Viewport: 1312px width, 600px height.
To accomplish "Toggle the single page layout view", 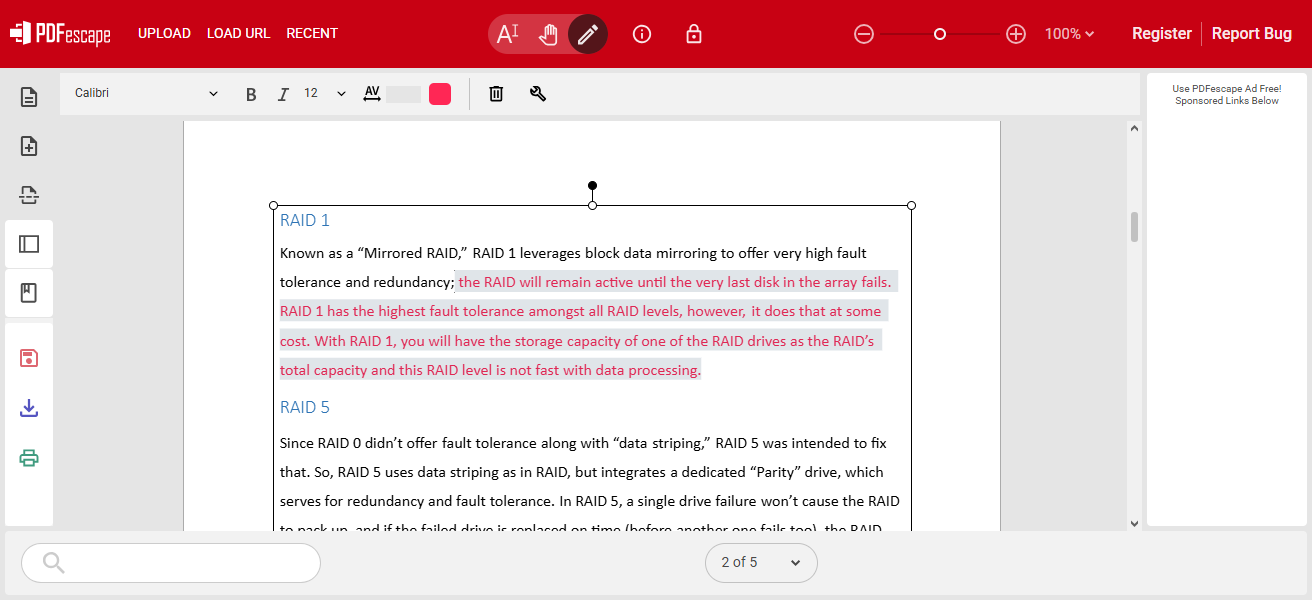I will point(29,243).
